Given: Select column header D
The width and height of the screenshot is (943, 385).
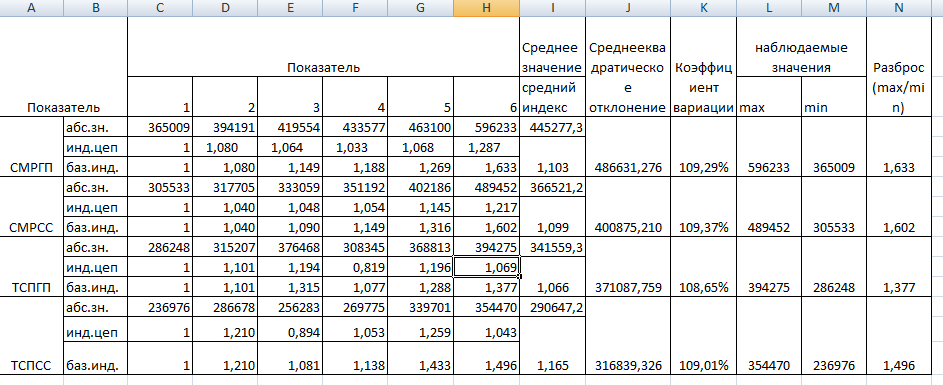Looking at the screenshot, I should coord(225,8).
